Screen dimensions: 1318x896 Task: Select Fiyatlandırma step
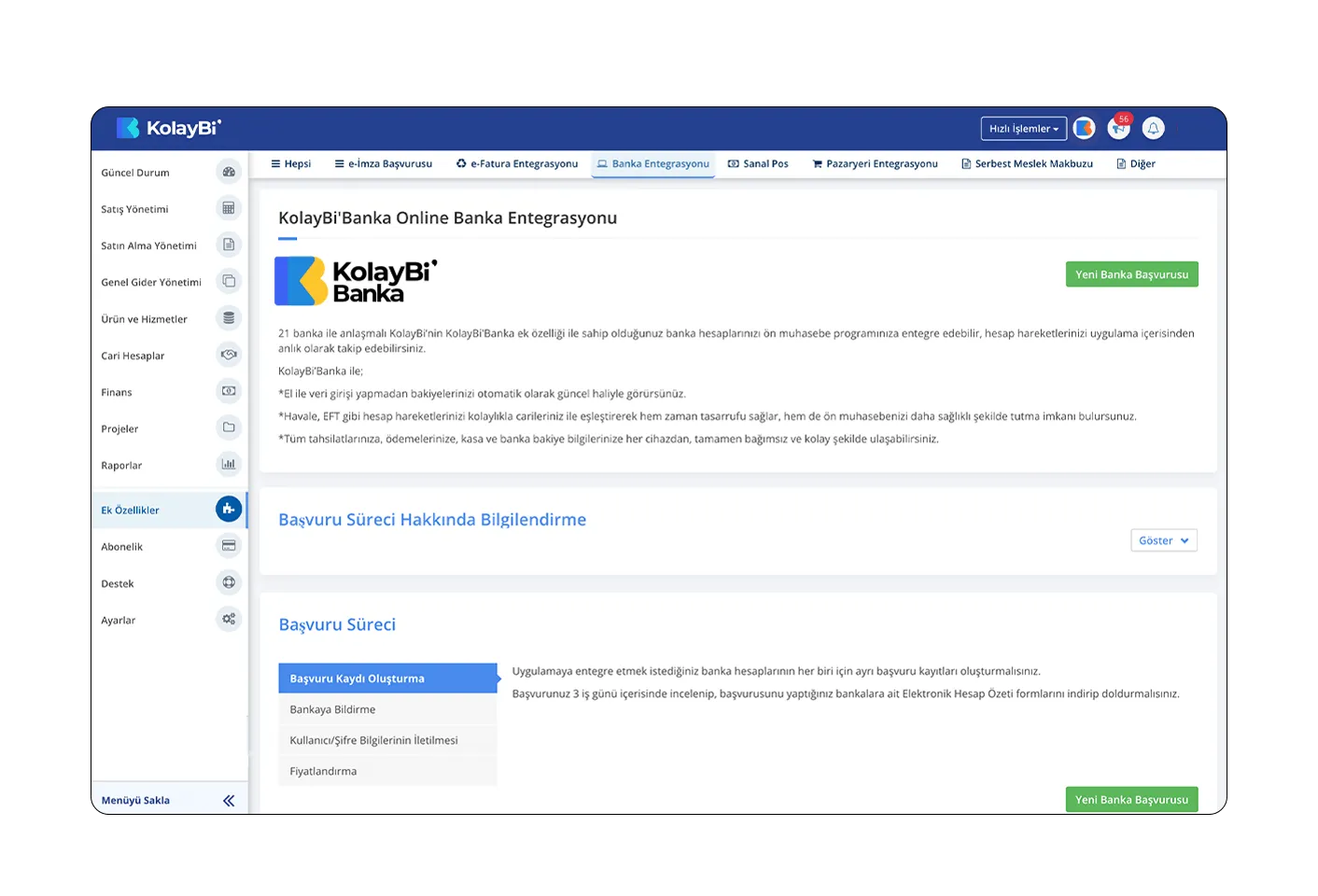[x=387, y=771]
